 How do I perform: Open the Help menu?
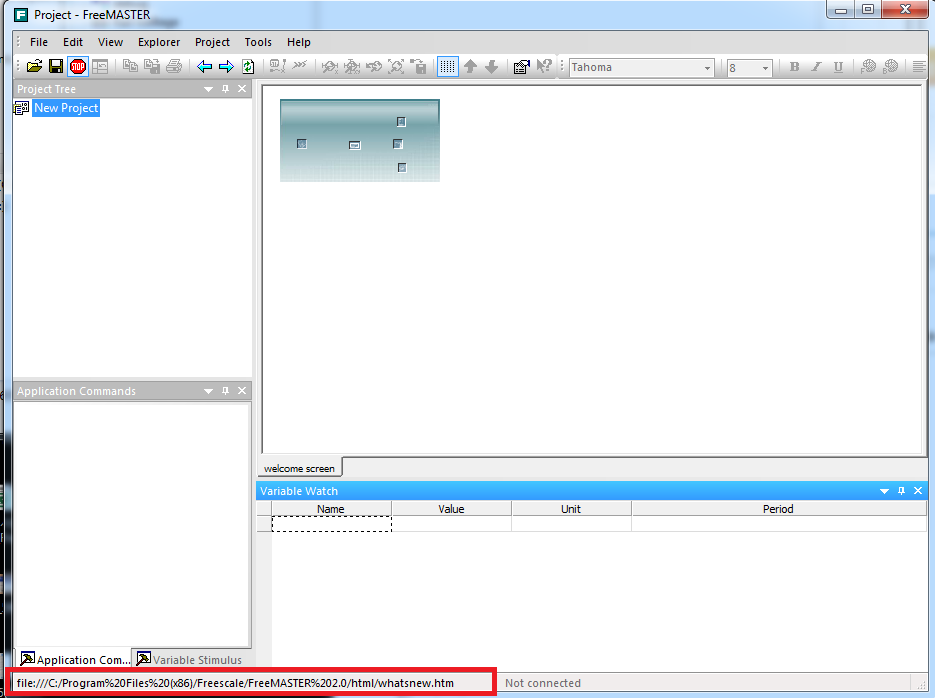pos(299,42)
